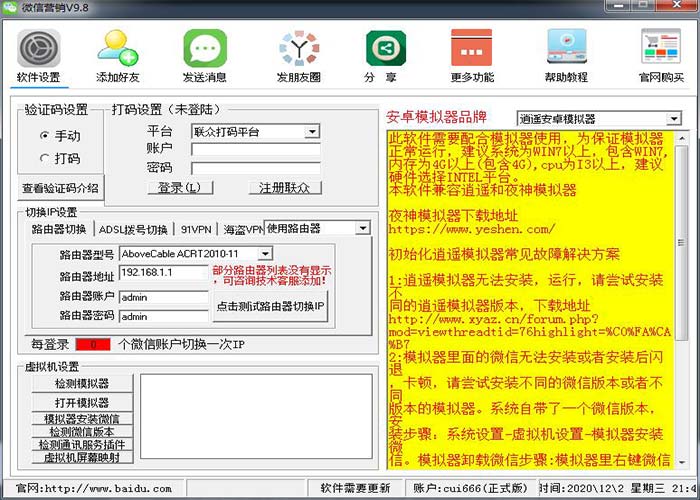The height and width of the screenshot is (500, 700).
Task: Click 检测通讯服务插件 button
Action: (82, 445)
